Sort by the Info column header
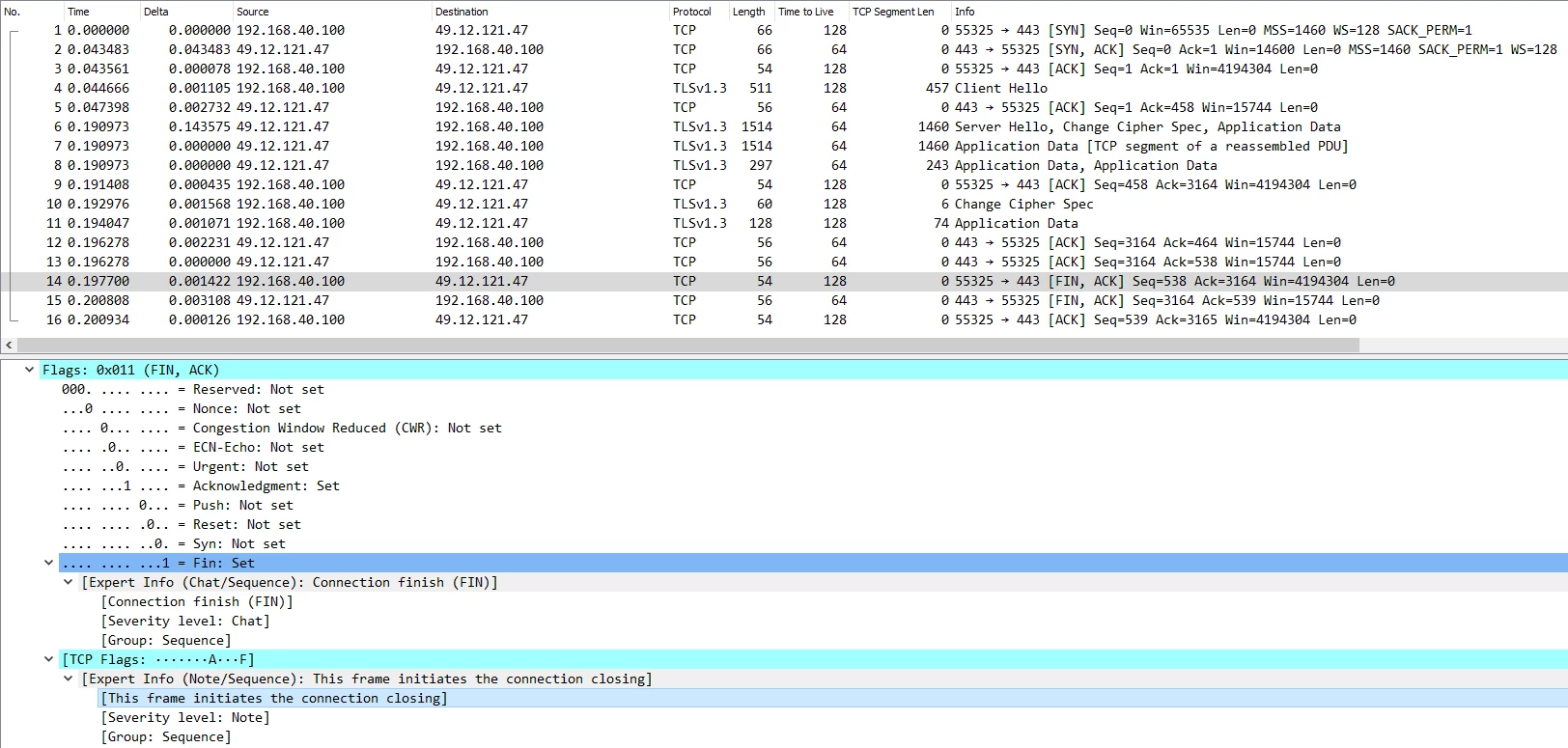Image resolution: width=1568 pixels, height=748 pixels. pos(1259,12)
